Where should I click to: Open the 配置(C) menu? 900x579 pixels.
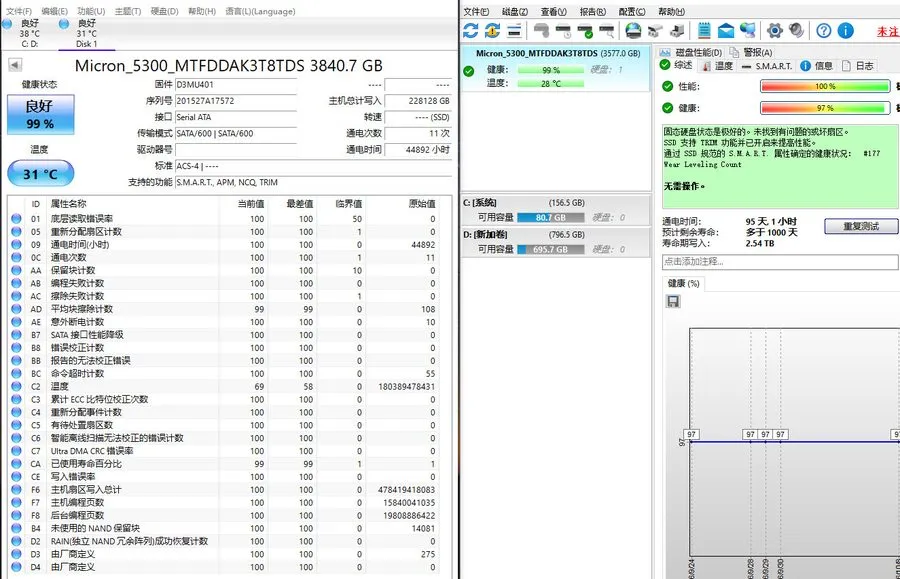(631, 11)
